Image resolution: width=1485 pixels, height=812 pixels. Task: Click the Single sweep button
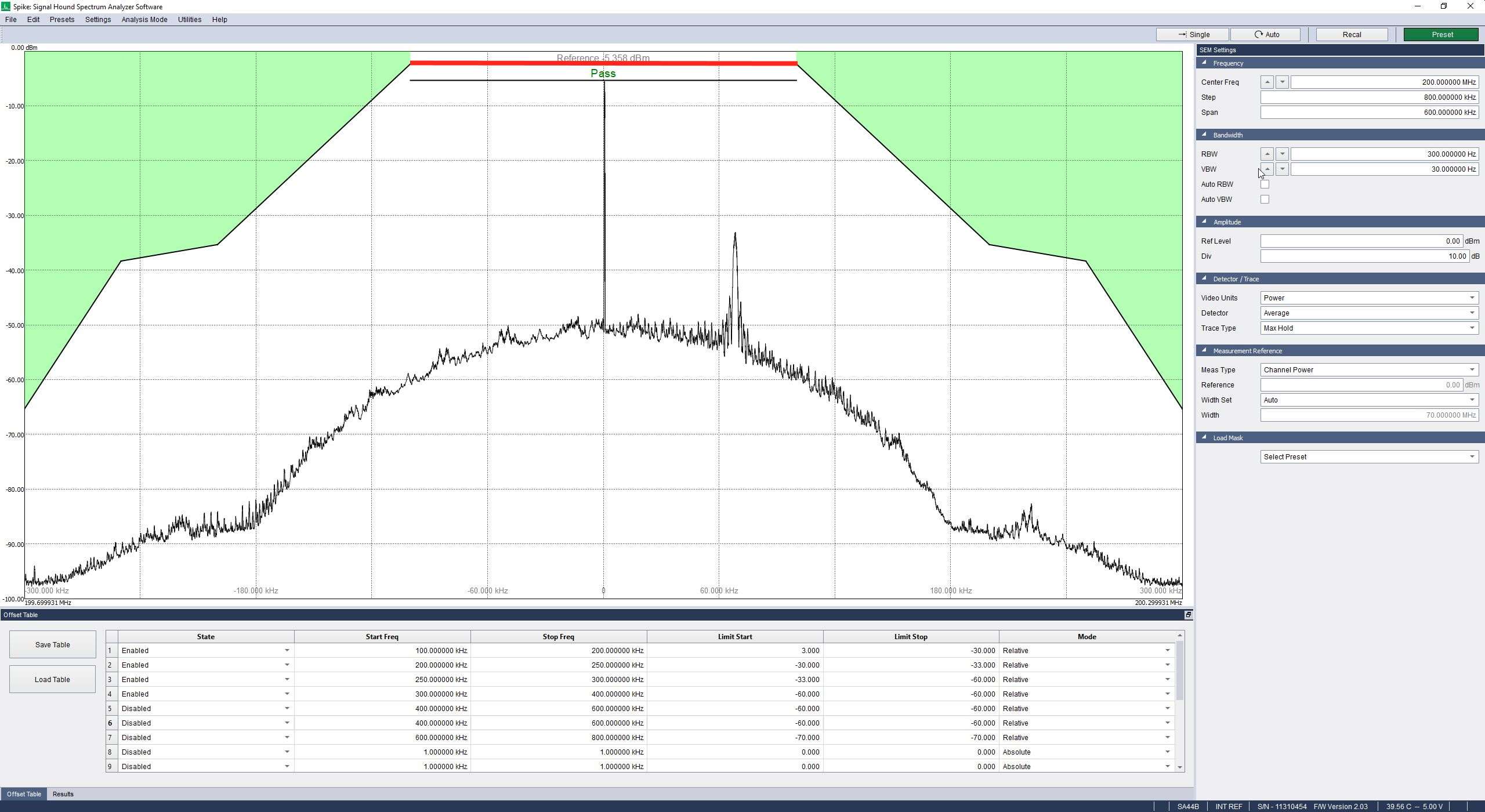coord(1192,35)
